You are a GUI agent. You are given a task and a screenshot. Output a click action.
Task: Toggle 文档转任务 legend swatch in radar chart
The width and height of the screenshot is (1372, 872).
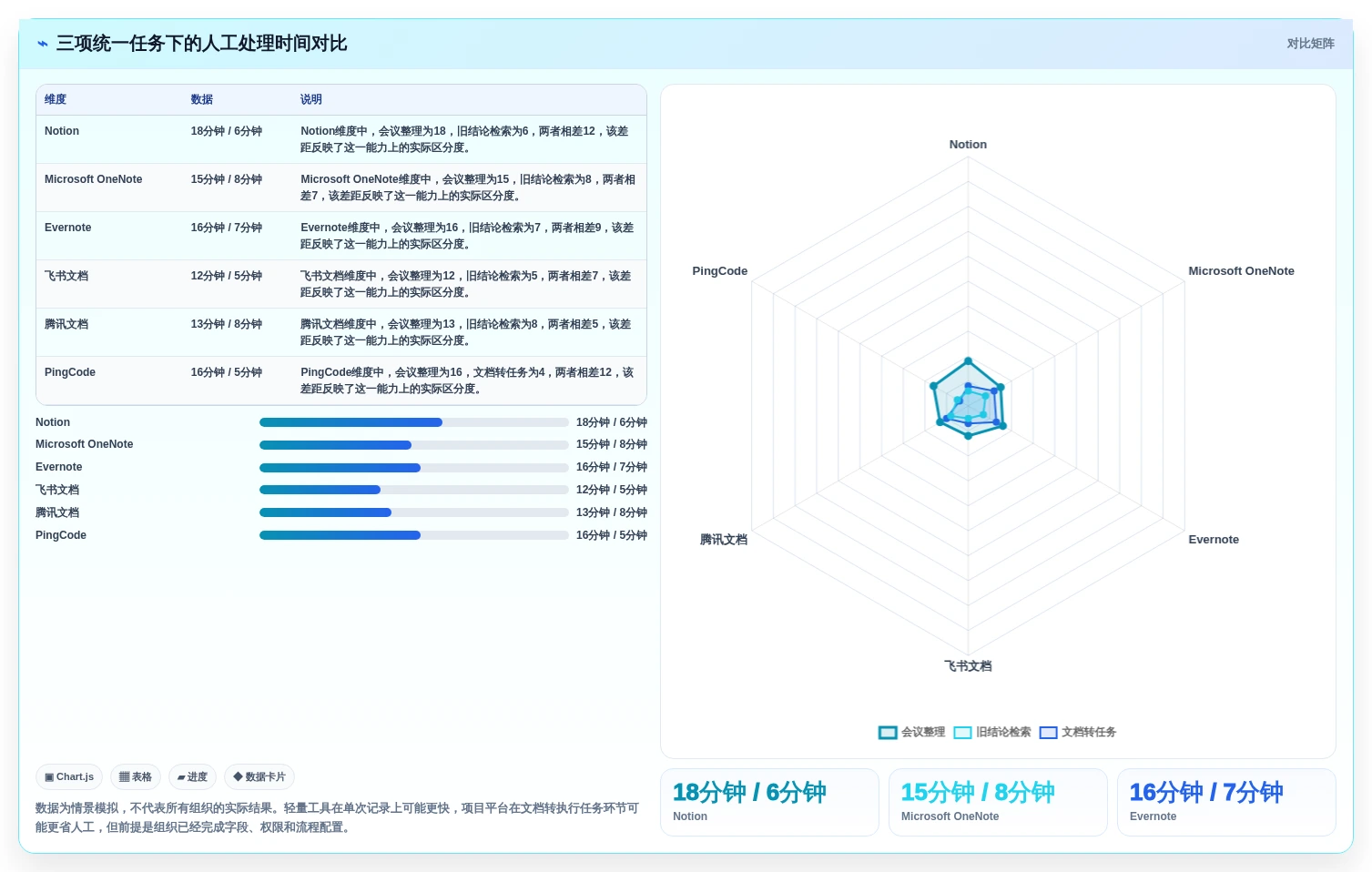coord(1048,732)
